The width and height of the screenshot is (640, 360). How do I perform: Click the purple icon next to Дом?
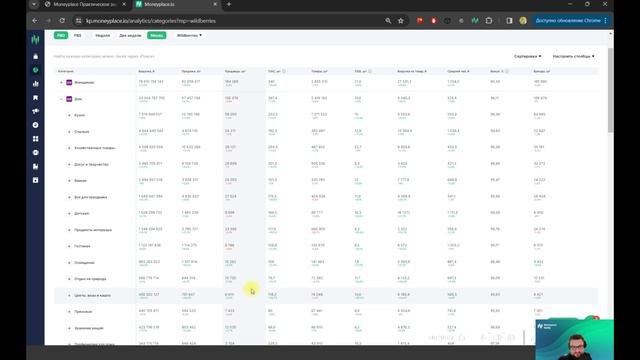tap(69, 99)
